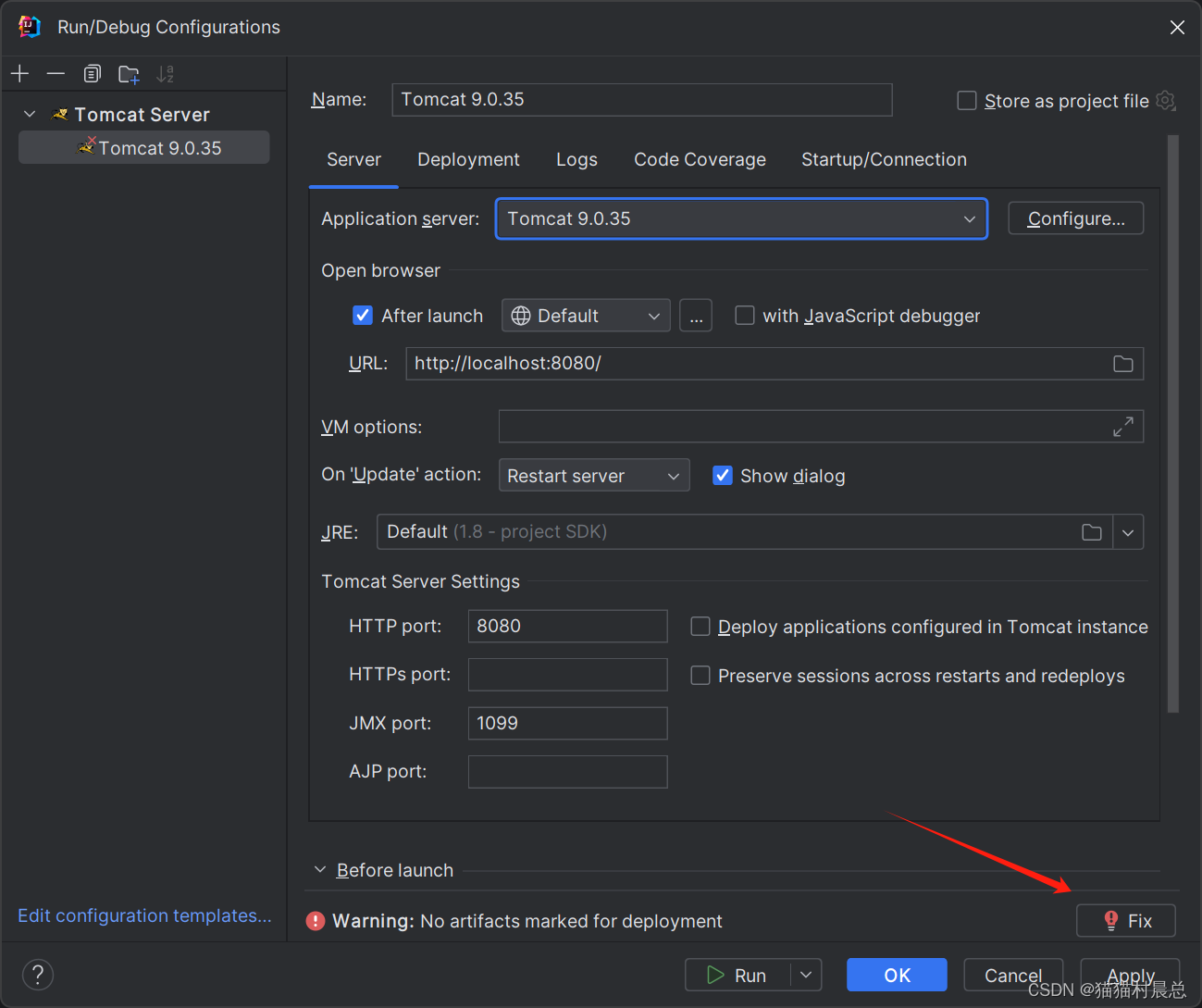Open project file settings gear icon
The height and width of the screenshot is (1008, 1202).
(x=1166, y=100)
